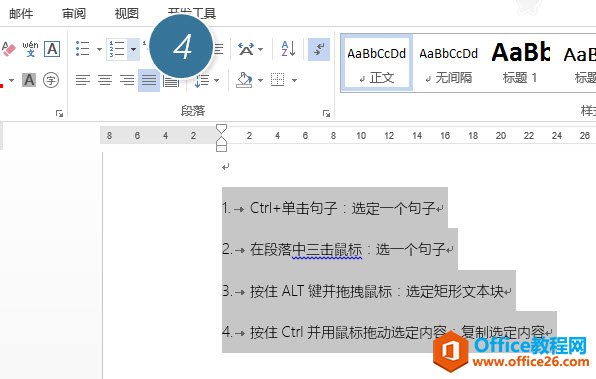The width and height of the screenshot is (596, 379).
Task: Click the line '按住 ALT 键并拖拽鼠标'
Action: [321, 291]
